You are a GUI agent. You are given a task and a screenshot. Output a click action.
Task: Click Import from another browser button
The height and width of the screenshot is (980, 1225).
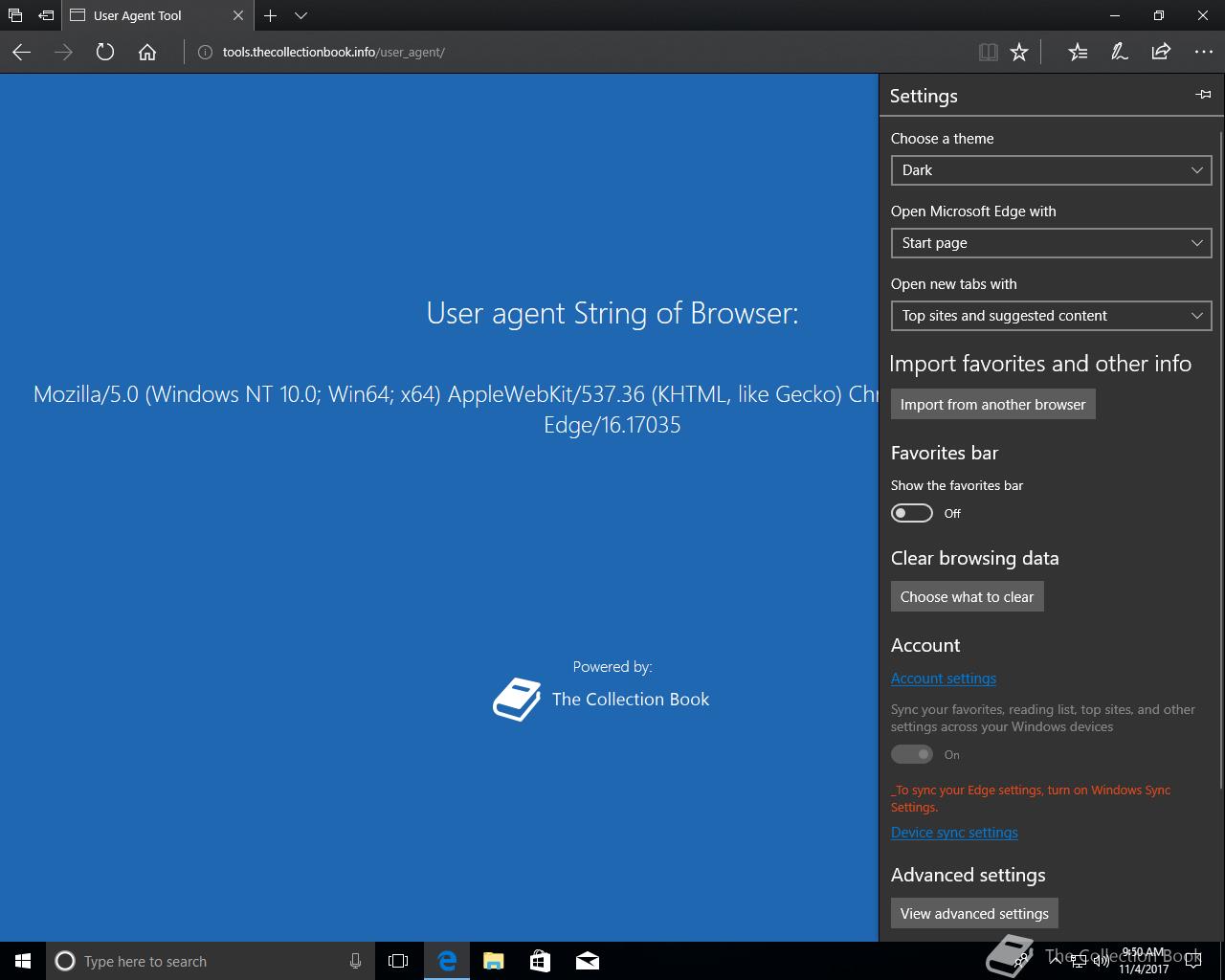(992, 405)
